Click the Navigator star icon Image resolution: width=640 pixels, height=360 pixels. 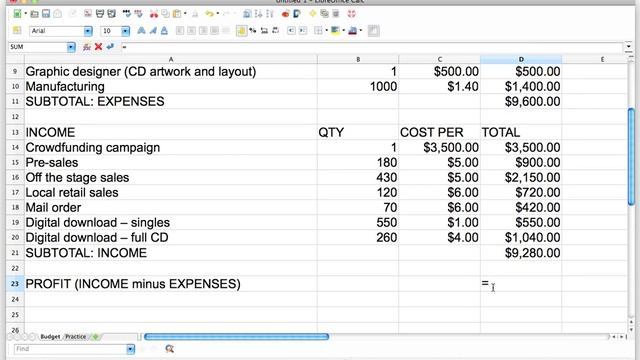click(x=313, y=14)
